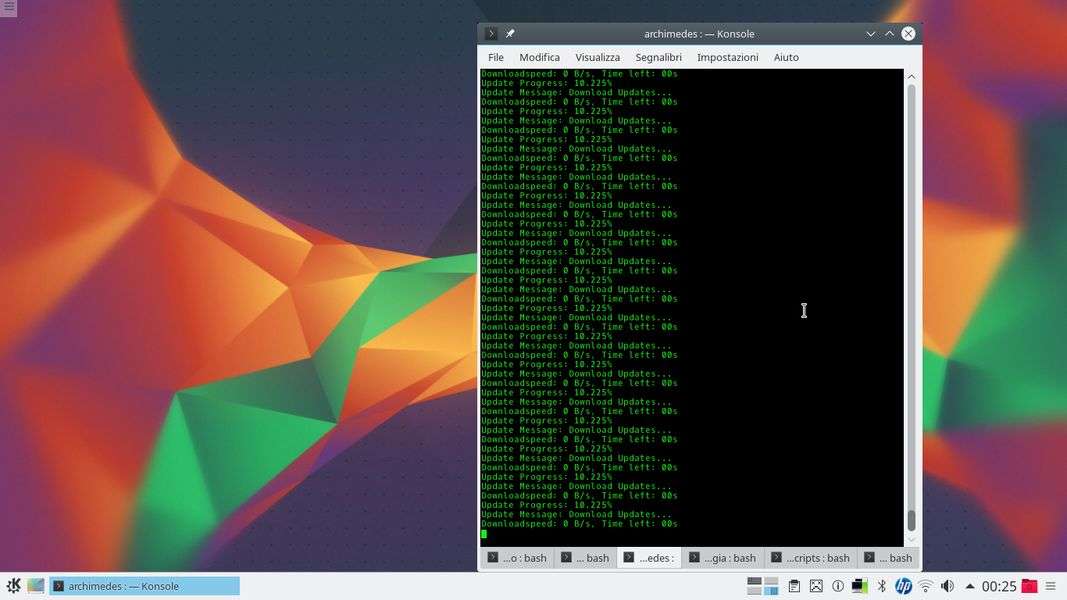Click the Konsole window menu icon in title bar

point(491,34)
